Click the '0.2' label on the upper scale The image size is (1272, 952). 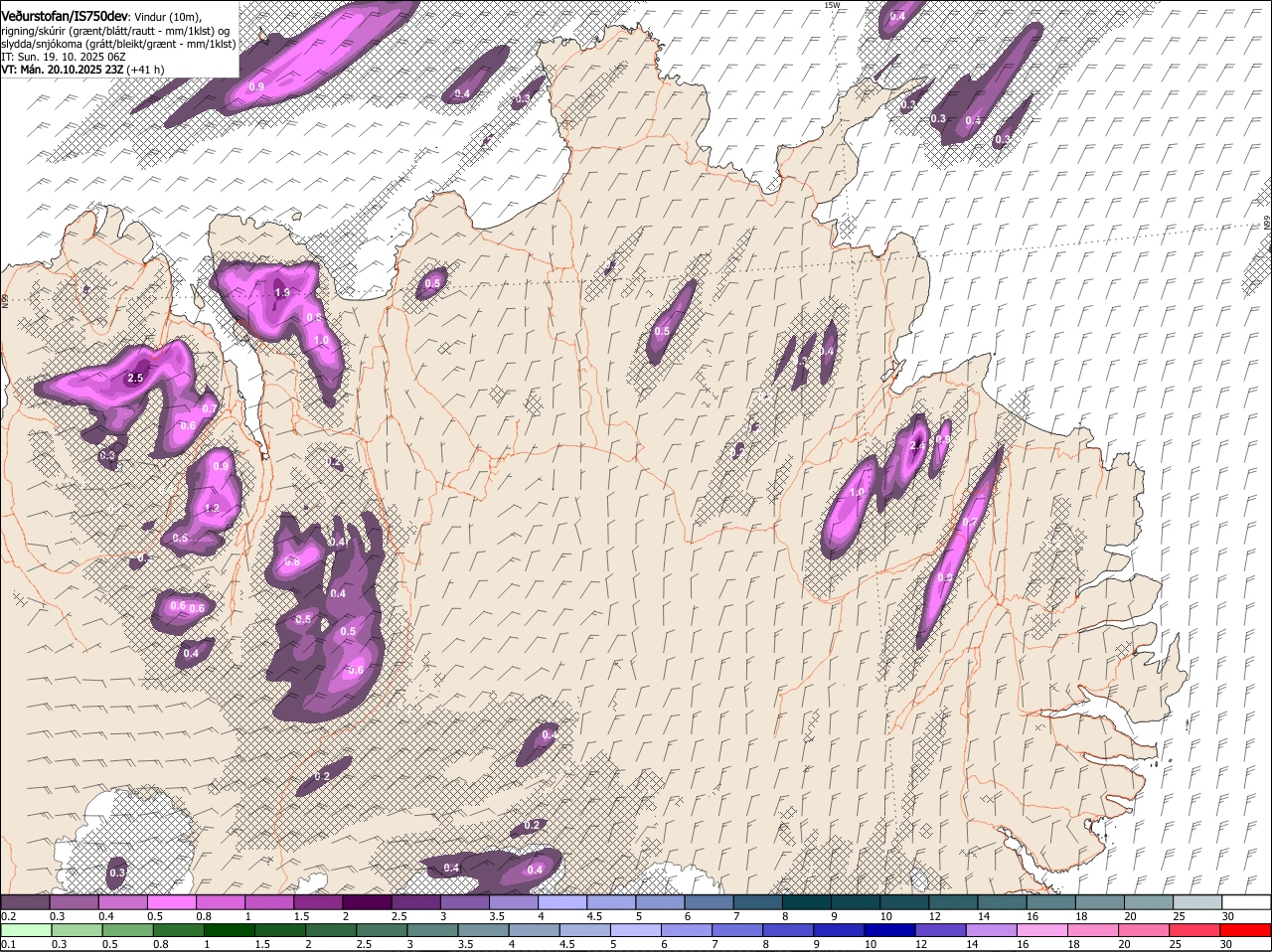(8, 915)
